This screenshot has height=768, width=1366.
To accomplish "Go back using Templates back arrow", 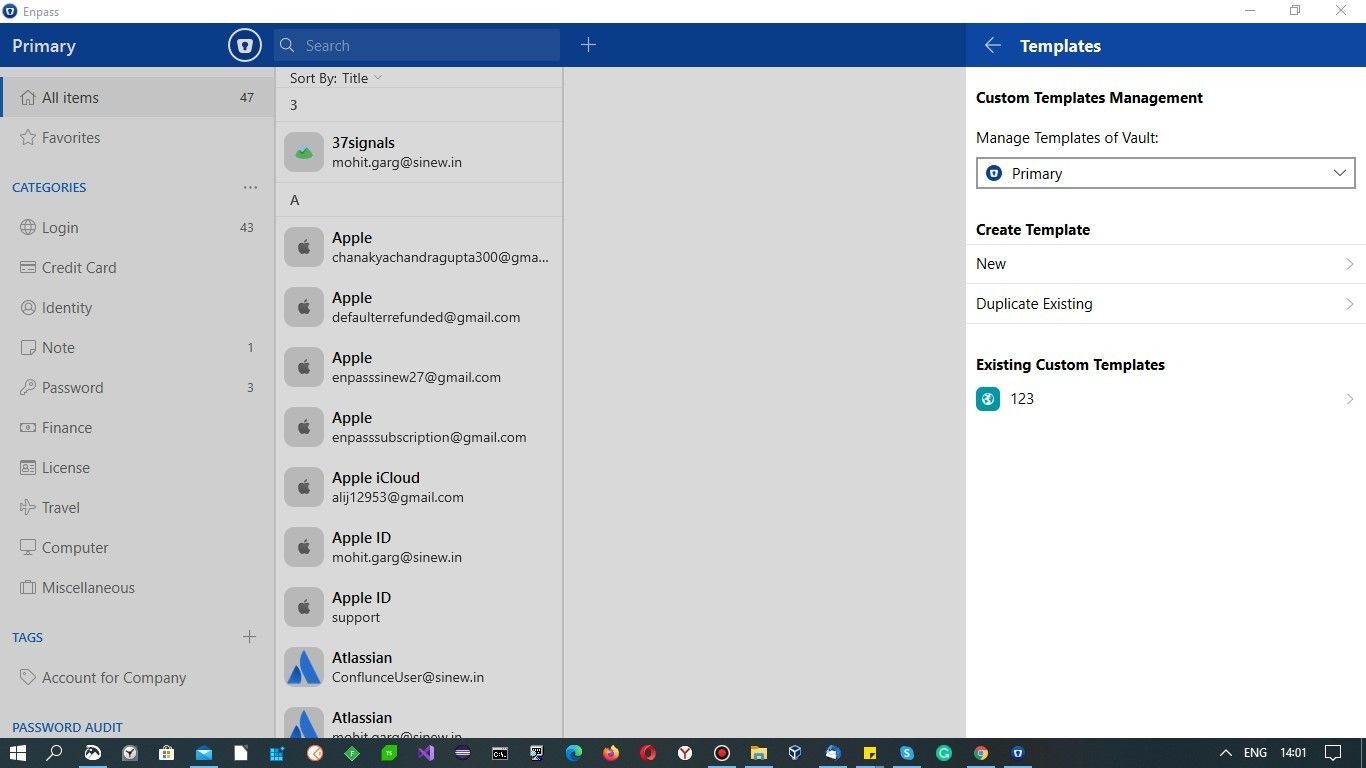I will (992, 46).
